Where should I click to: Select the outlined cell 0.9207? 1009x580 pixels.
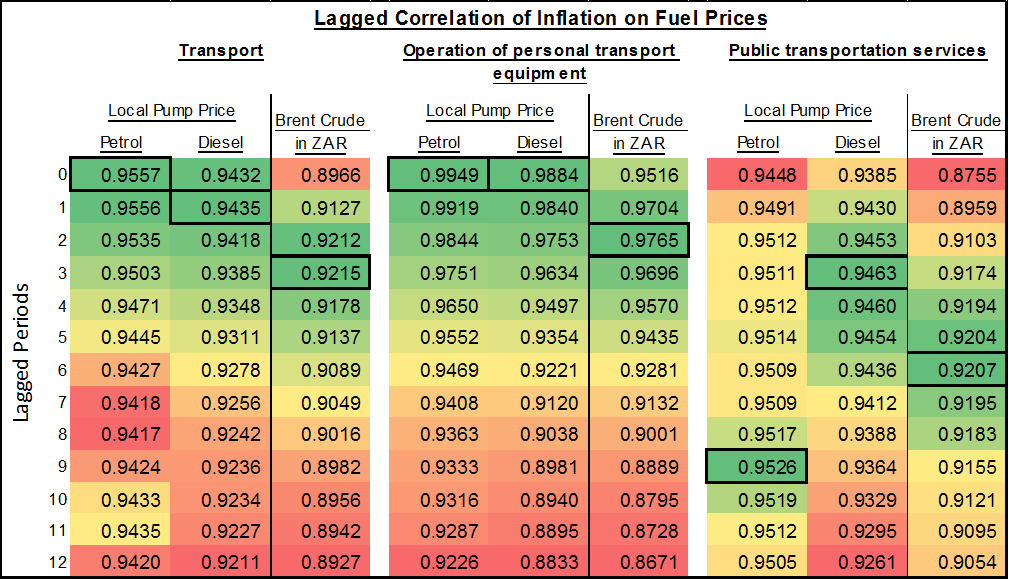(x=957, y=370)
